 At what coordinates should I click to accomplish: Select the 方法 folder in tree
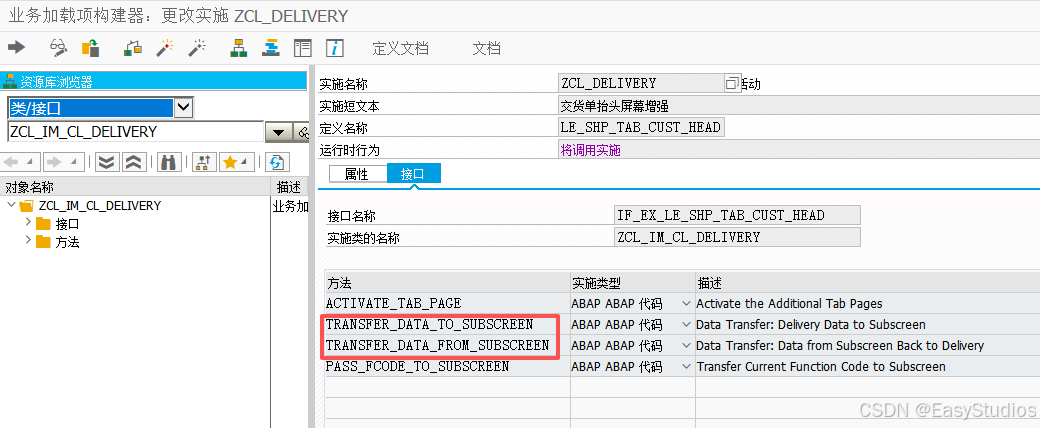tap(67, 242)
